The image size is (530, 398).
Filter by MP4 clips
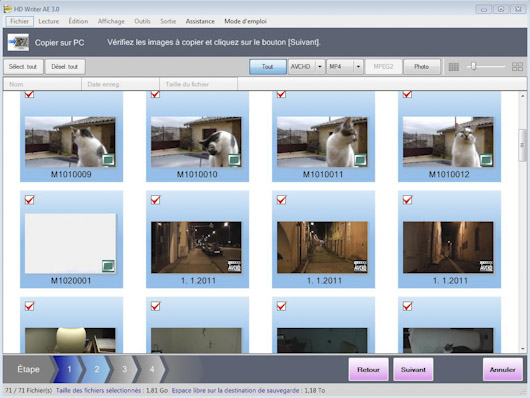[340, 67]
